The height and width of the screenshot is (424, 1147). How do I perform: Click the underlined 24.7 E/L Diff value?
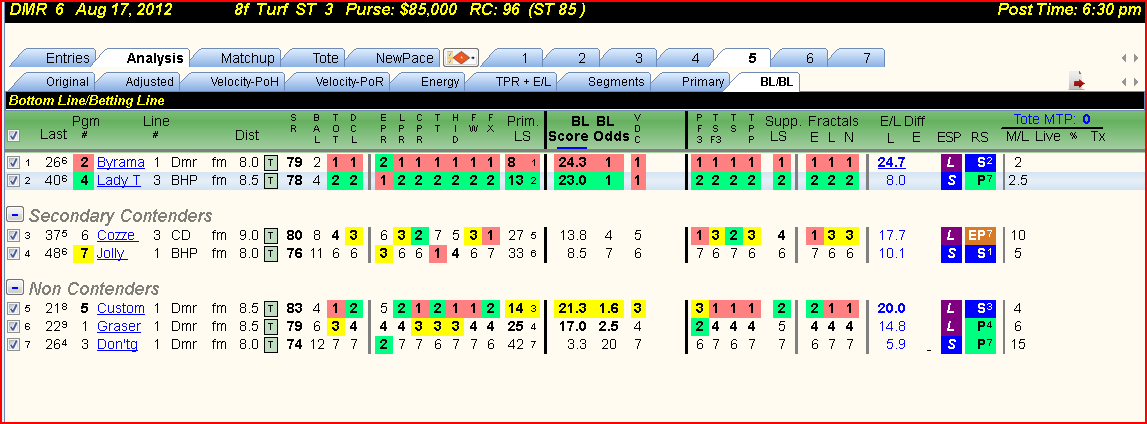pyautogui.click(x=892, y=162)
